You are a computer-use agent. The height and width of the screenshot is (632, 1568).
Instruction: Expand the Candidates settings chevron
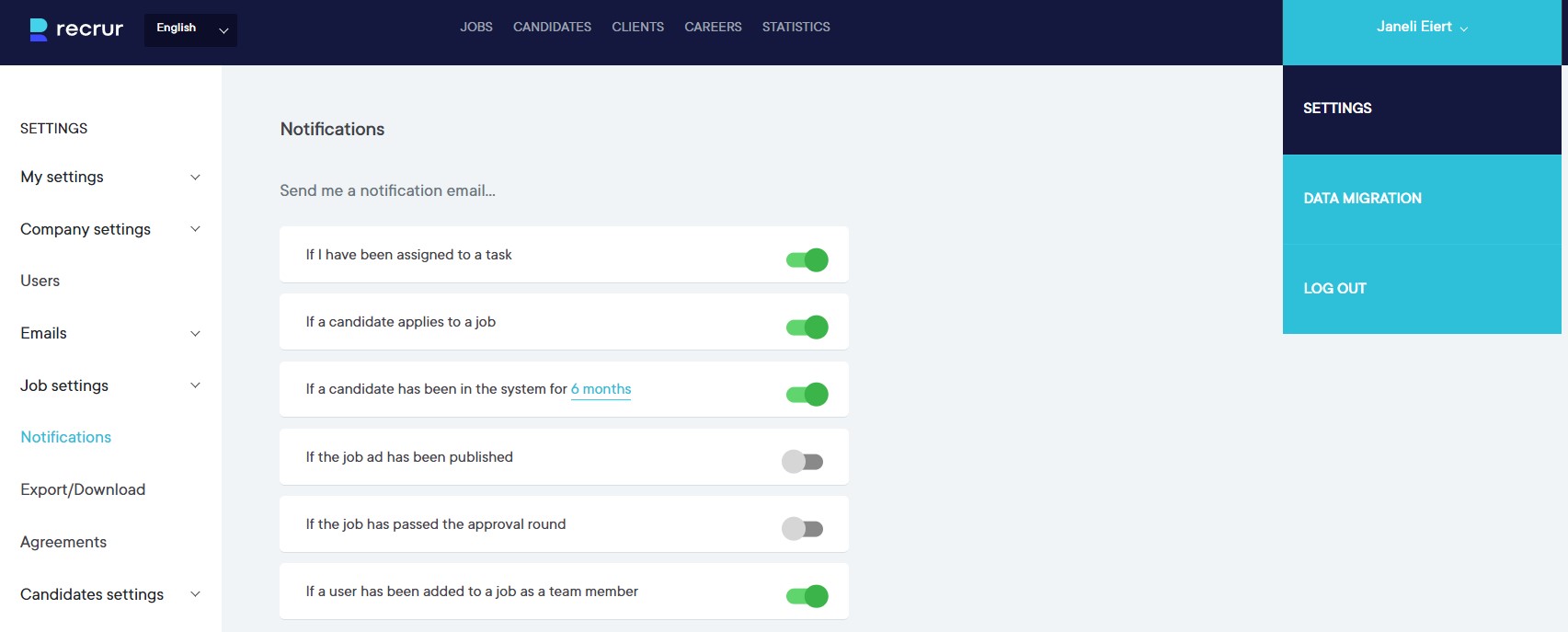coord(195,594)
